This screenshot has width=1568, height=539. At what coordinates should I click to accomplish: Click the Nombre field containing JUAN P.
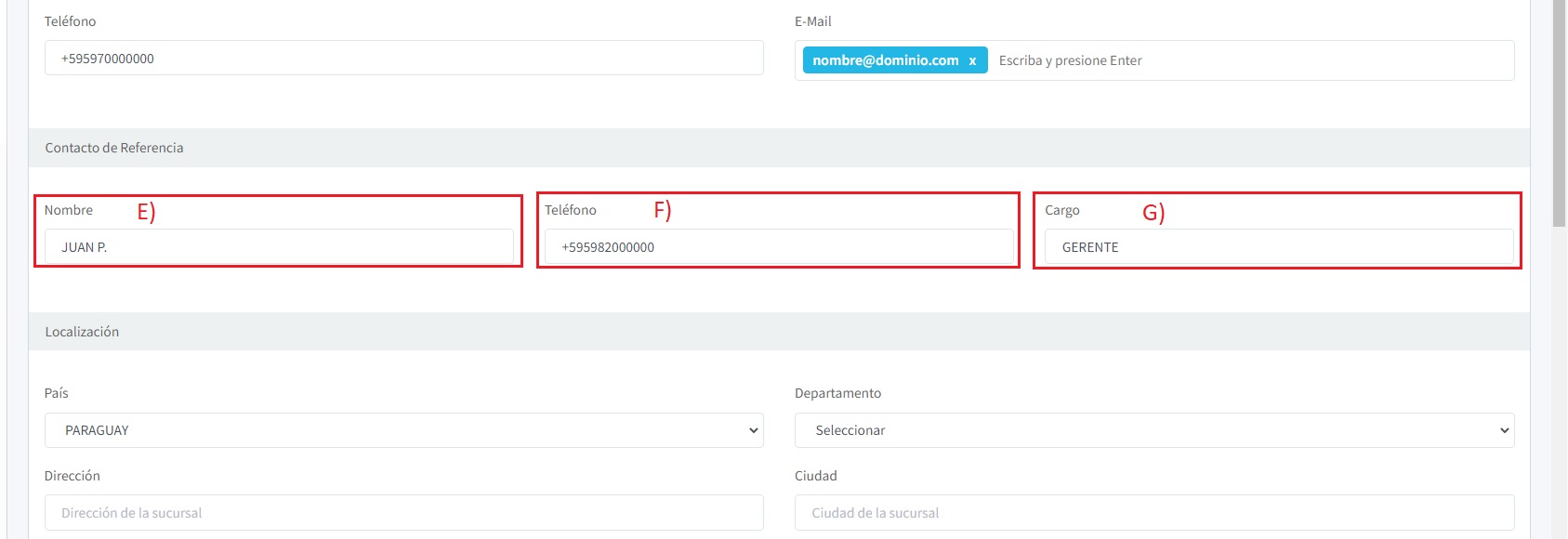279,247
